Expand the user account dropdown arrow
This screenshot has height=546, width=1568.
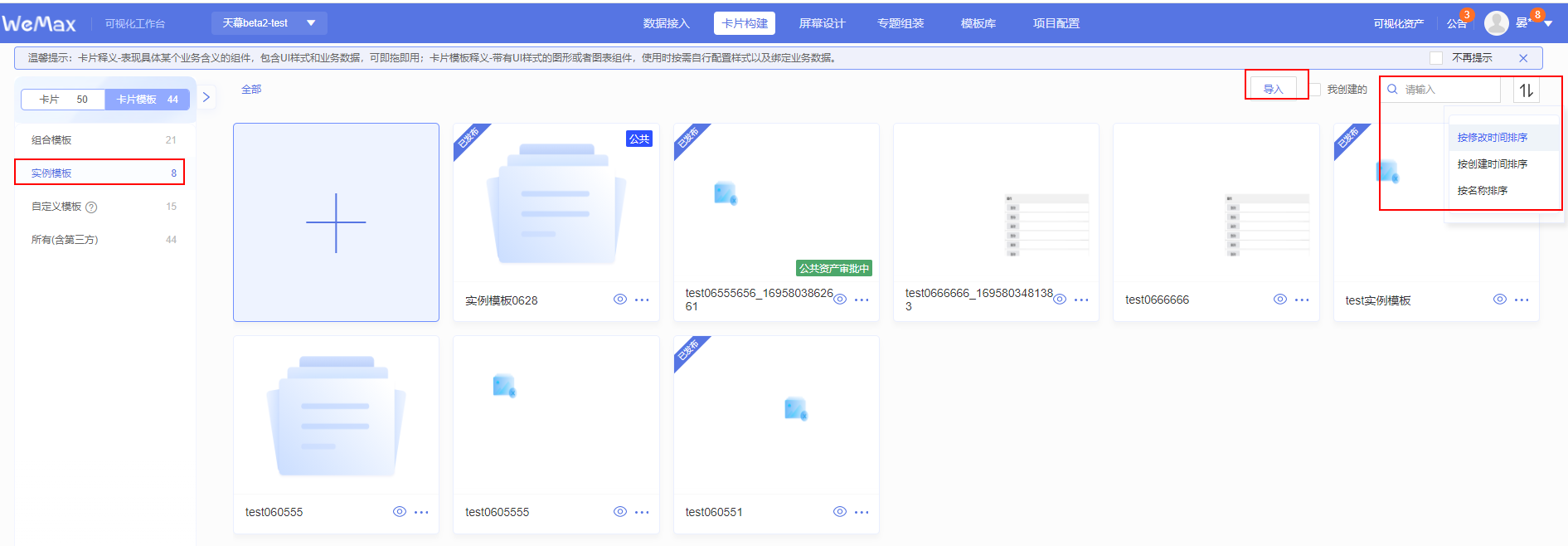[1548, 24]
